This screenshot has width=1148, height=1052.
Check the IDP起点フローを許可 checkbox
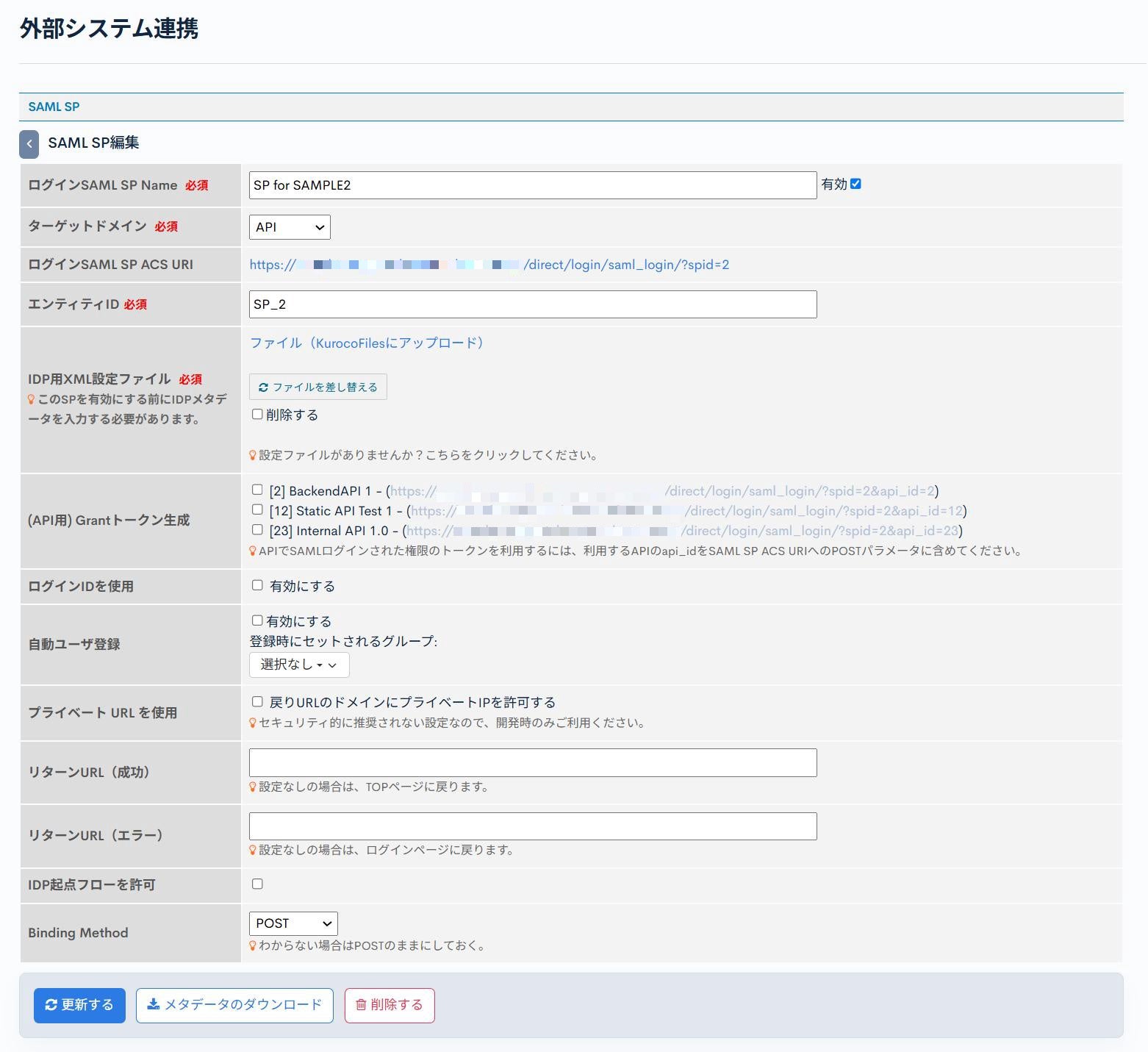coord(256,884)
